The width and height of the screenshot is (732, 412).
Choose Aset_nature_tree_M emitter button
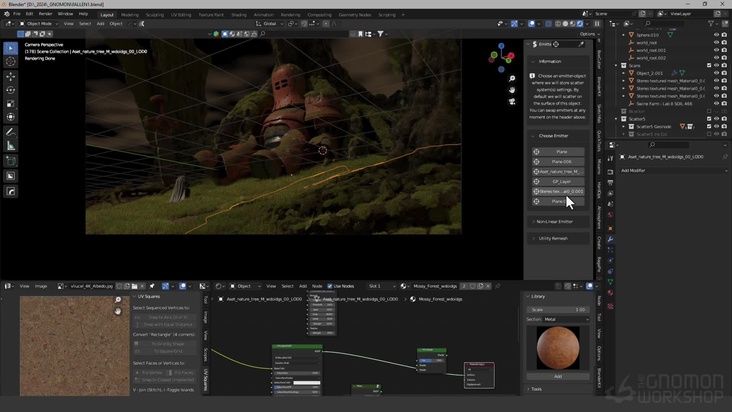click(558, 172)
